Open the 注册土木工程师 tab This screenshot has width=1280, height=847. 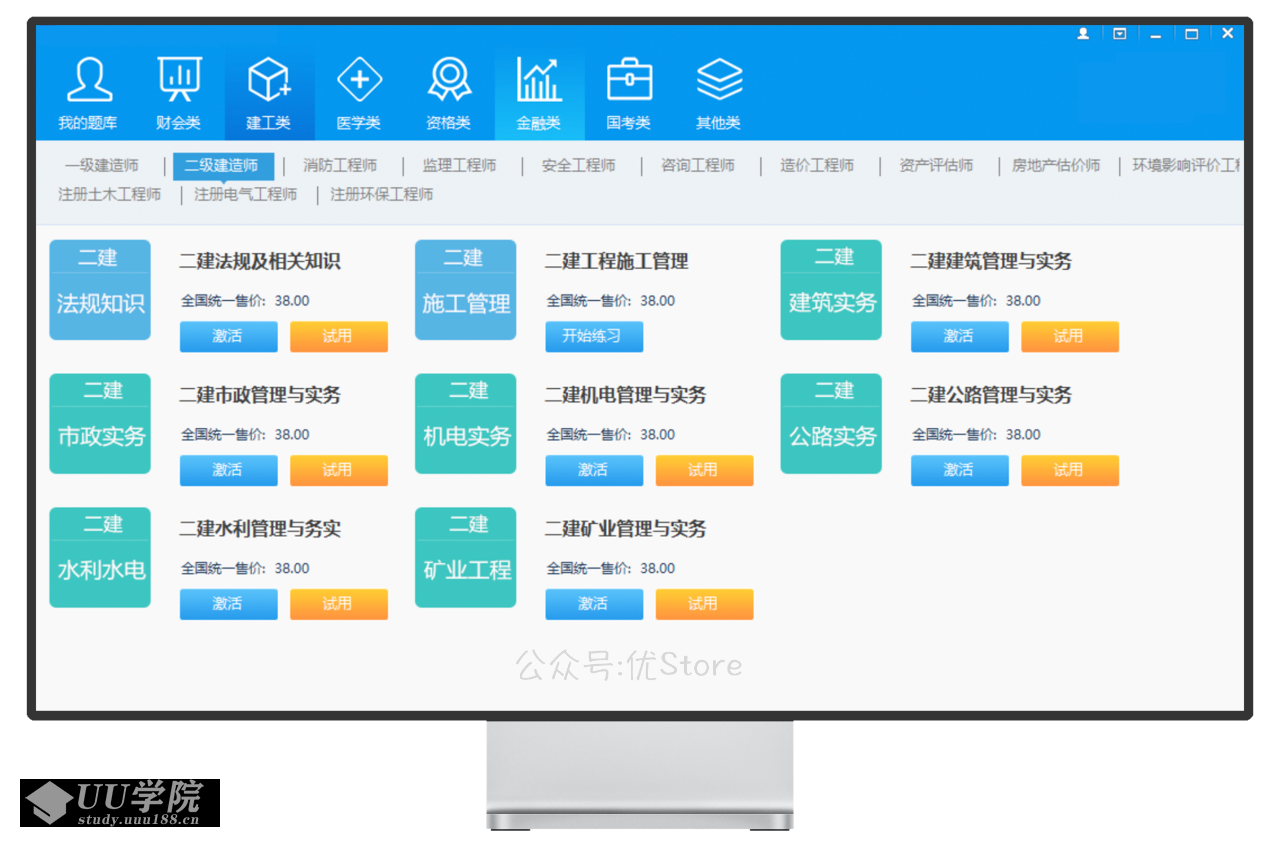110,195
